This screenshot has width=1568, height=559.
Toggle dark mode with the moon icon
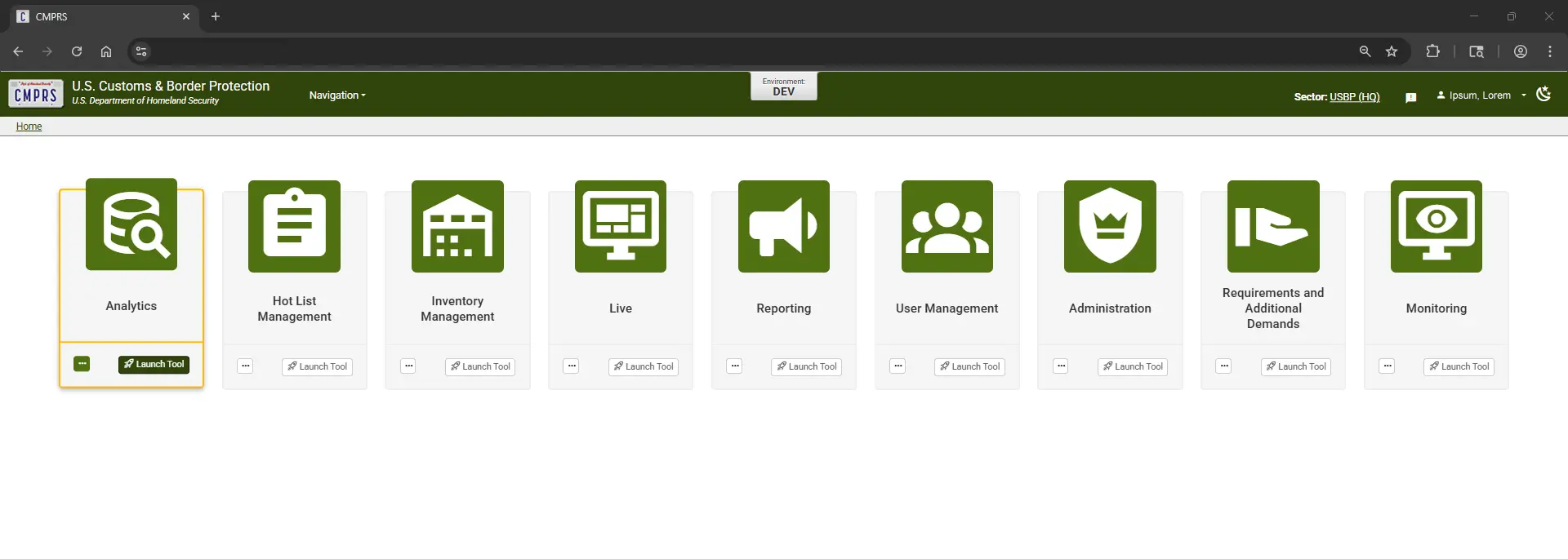(x=1543, y=95)
